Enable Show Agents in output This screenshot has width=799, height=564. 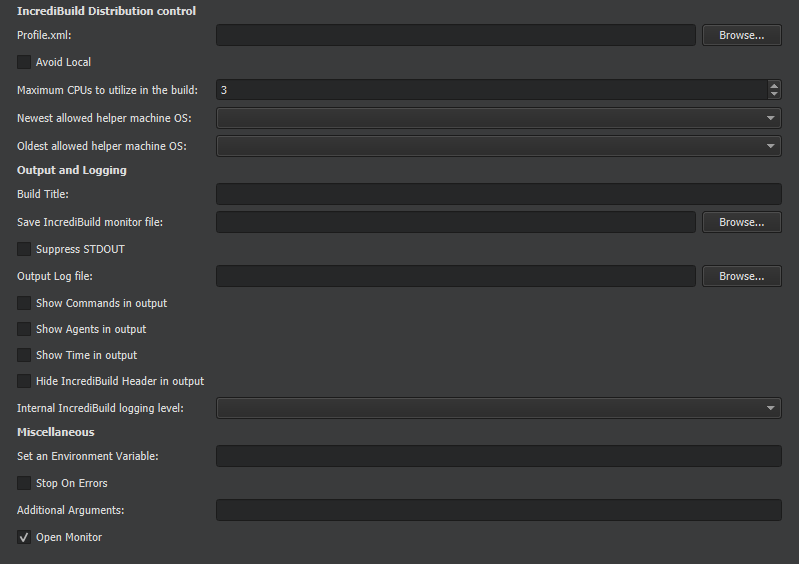point(24,329)
